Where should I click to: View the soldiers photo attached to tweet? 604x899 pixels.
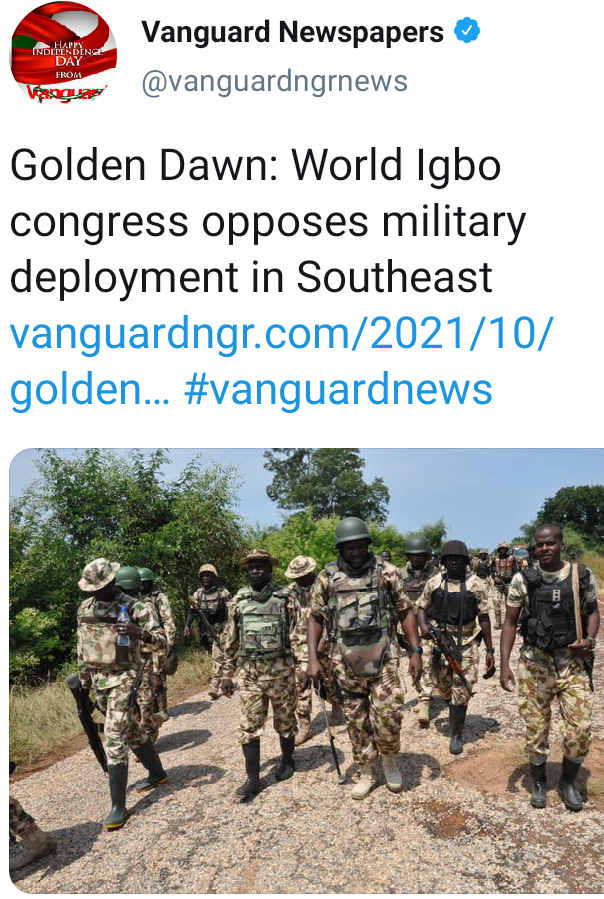click(306, 670)
